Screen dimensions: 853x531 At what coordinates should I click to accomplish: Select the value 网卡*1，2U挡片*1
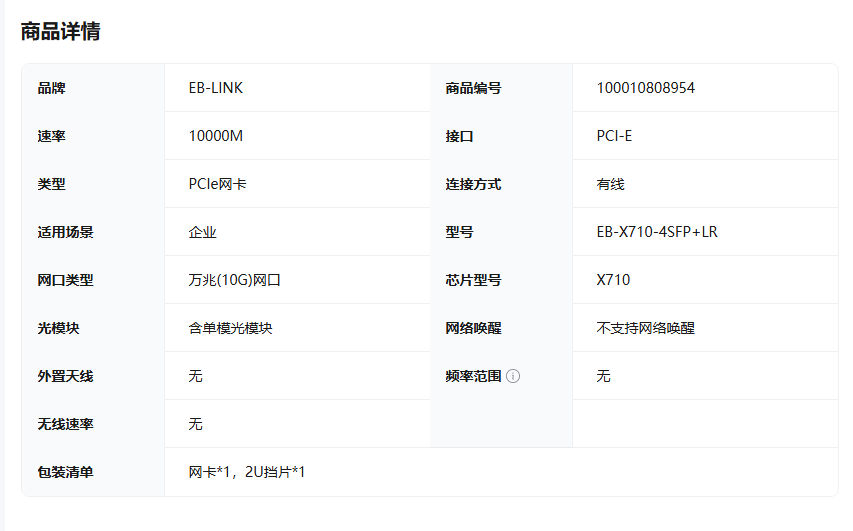point(247,472)
